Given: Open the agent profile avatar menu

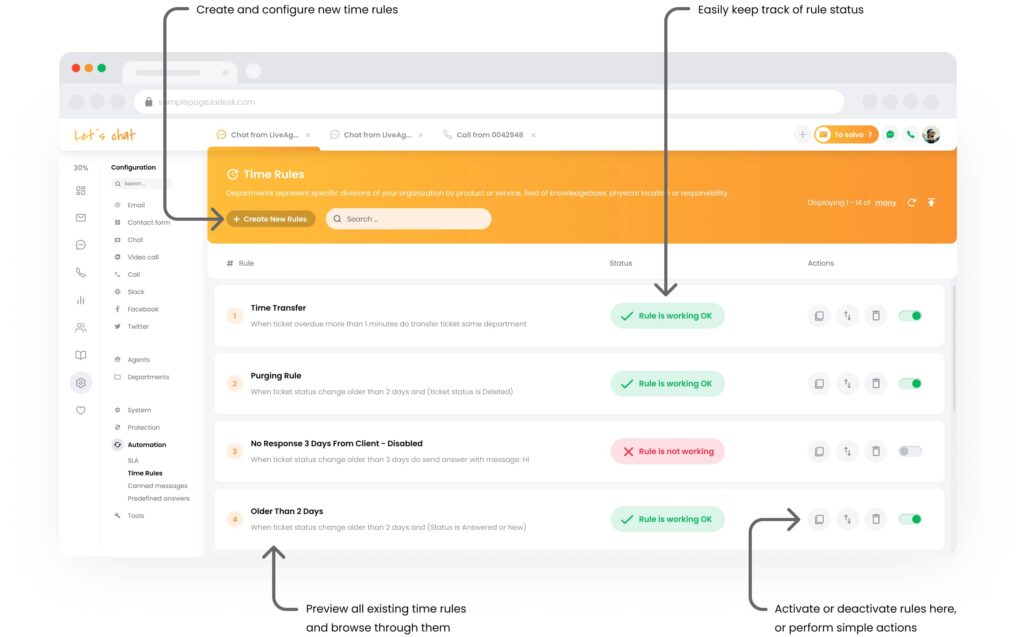Looking at the screenshot, I should click(x=931, y=133).
